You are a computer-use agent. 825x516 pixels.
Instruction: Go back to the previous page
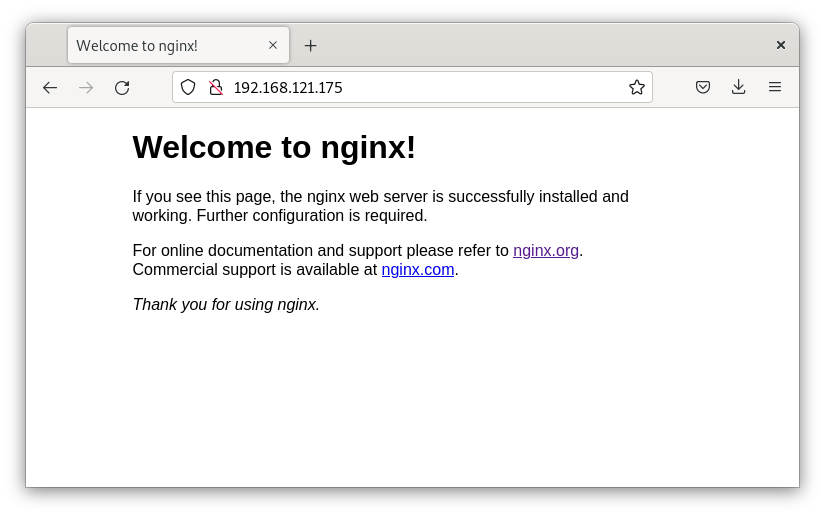click(50, 88)
